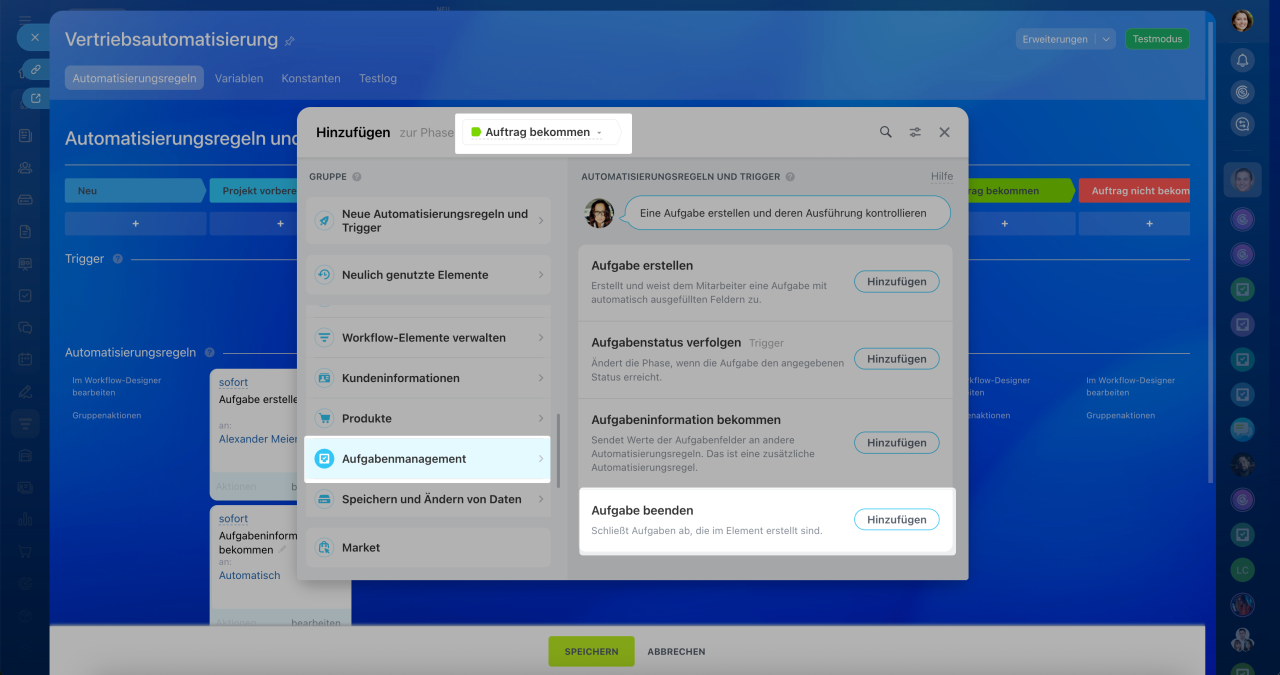This screenshot has height=675, width=1280.
Task: Click sofort link on Aufgabeninformation bekommen card
Action: click(x=233, y=519)
